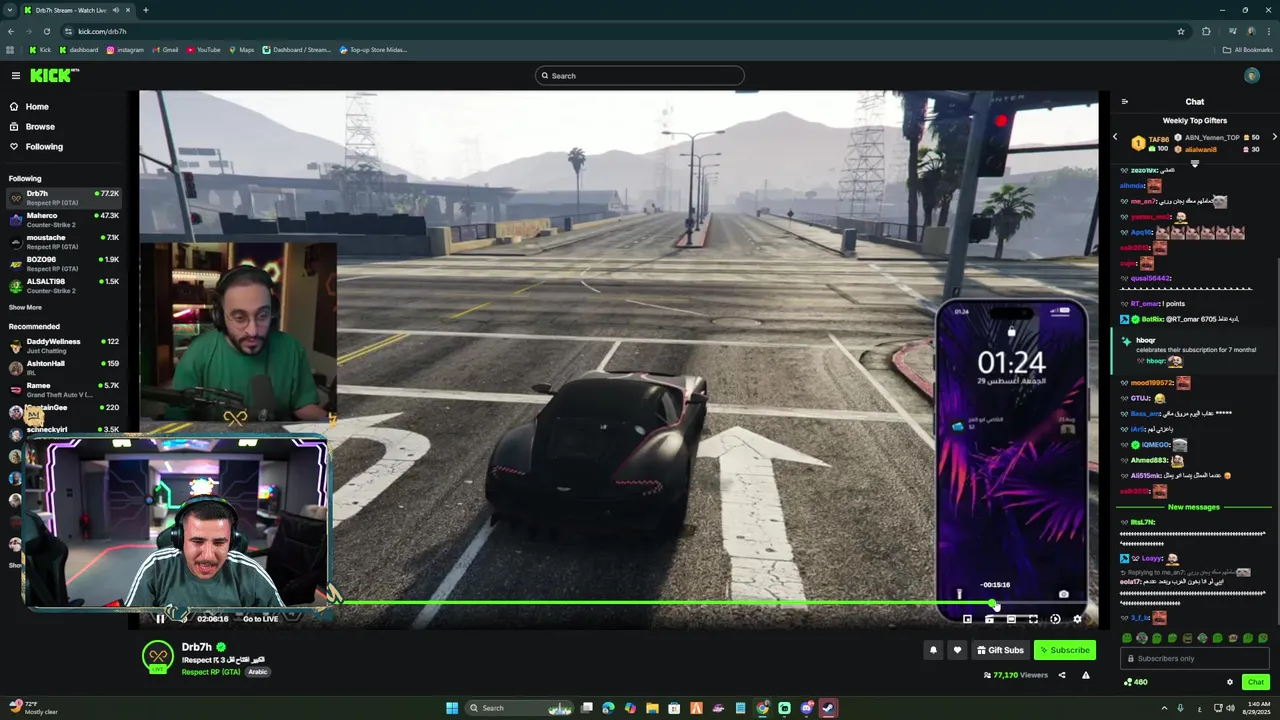Click the clip creation icon in player
This screenshot has width=1280, height=720.
pyautogui.click(x=989, y=619)
